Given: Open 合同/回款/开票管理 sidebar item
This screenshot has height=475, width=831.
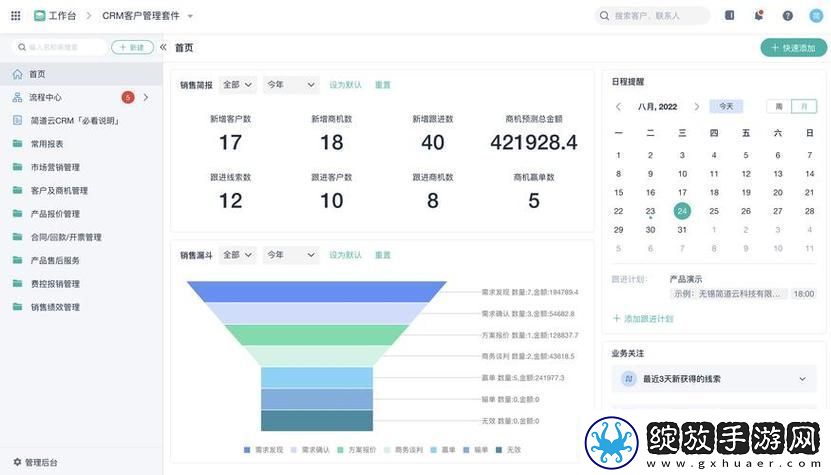Looking at the screenshot, I should (x=81, y=237).
